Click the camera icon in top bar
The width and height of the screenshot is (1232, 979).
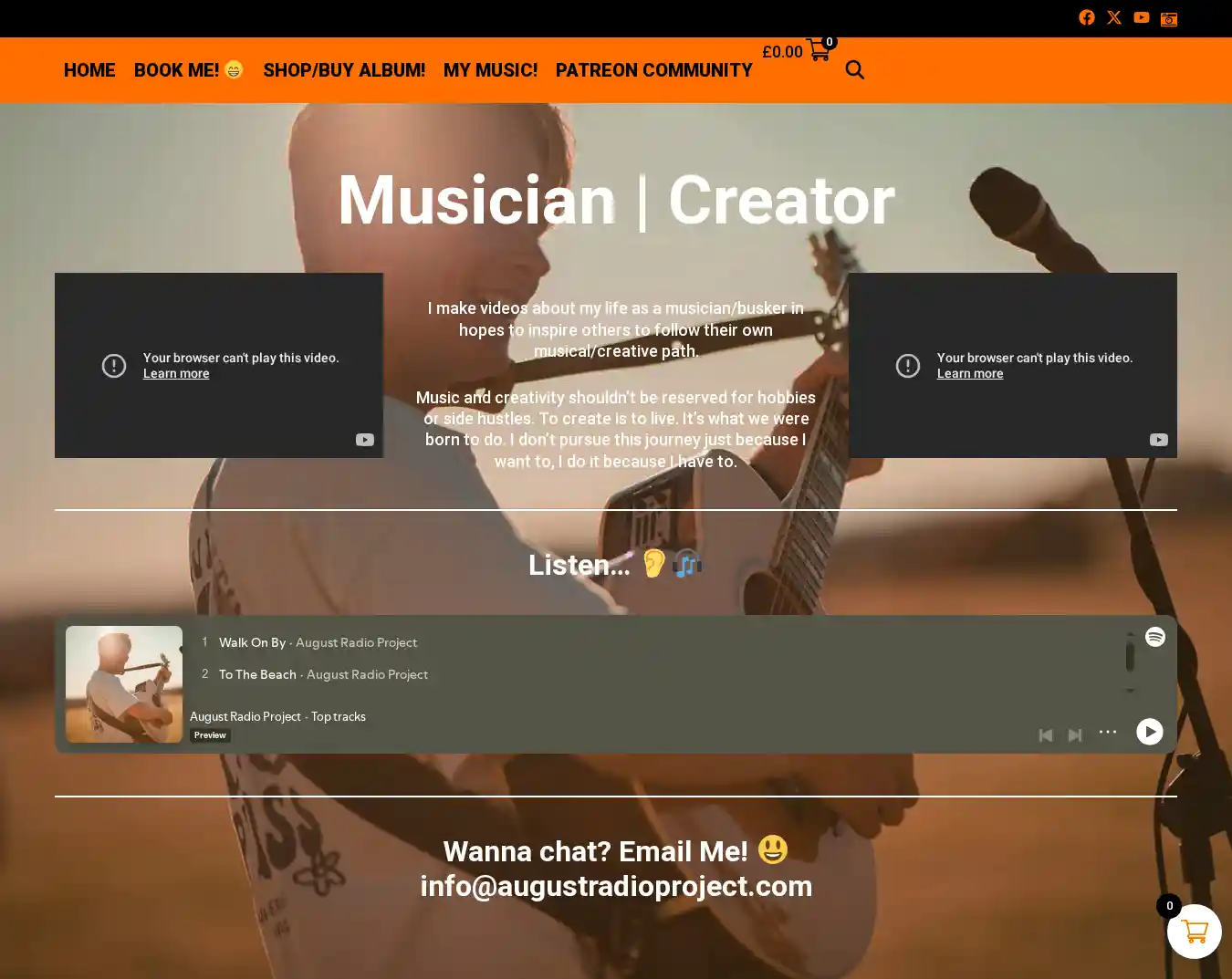point(1168,18)
